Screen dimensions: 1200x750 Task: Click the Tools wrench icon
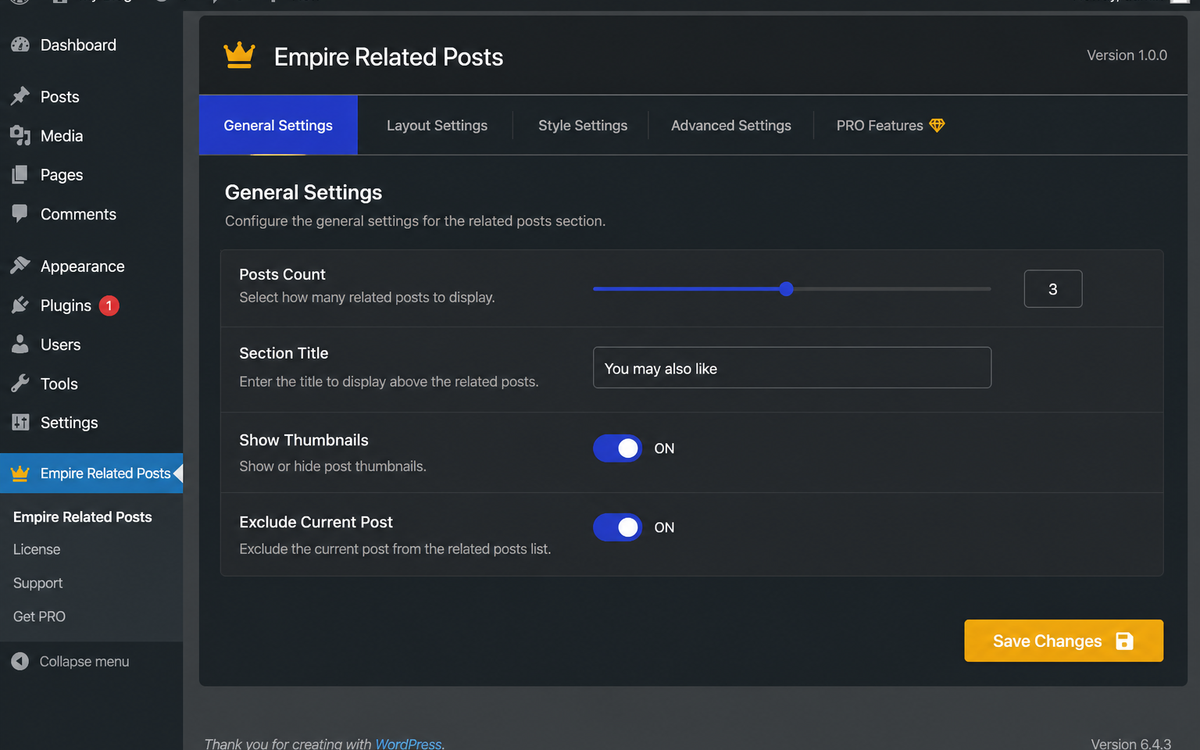[20, 383]
